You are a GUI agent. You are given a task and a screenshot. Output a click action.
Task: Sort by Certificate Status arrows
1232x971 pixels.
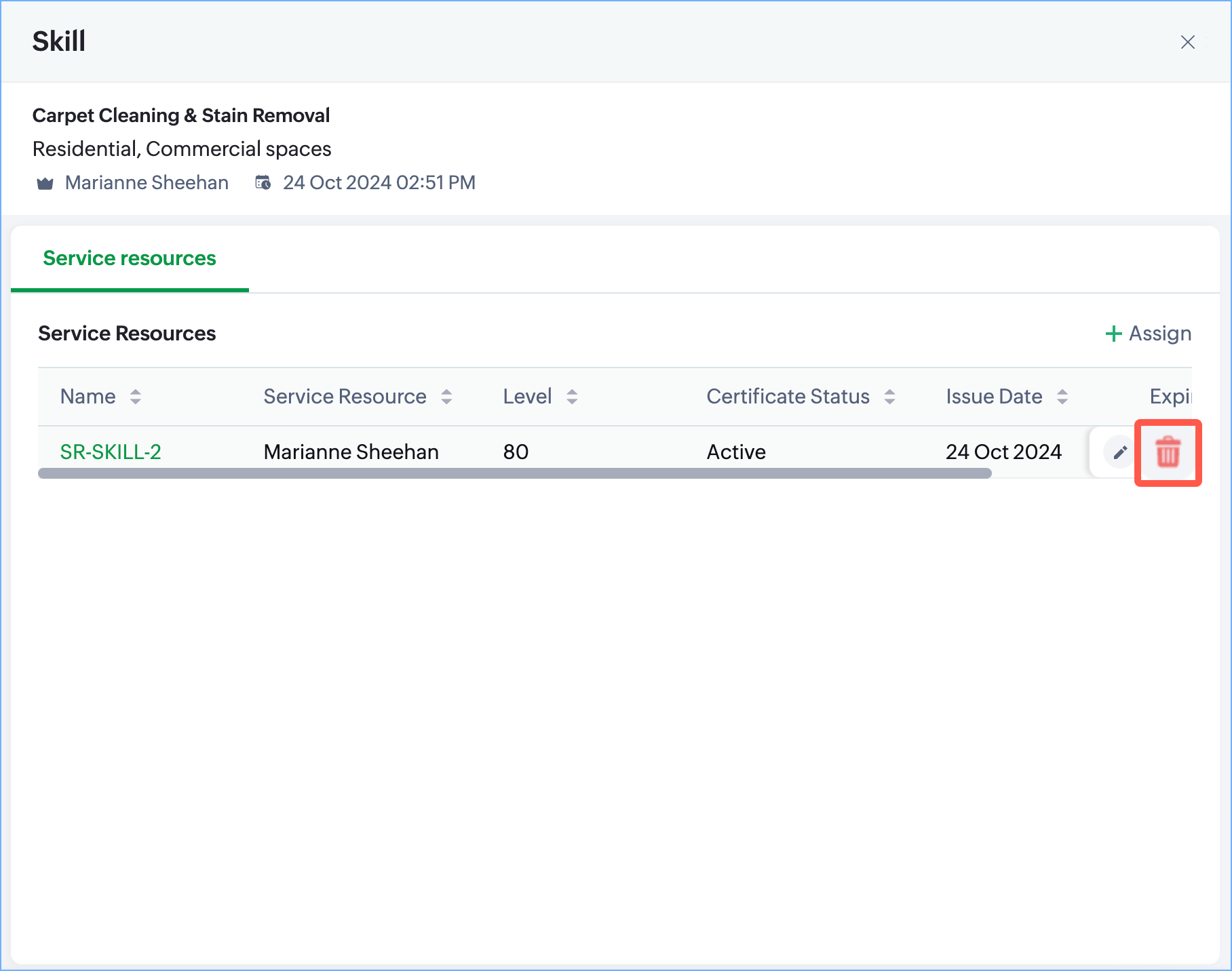(889, 397)
